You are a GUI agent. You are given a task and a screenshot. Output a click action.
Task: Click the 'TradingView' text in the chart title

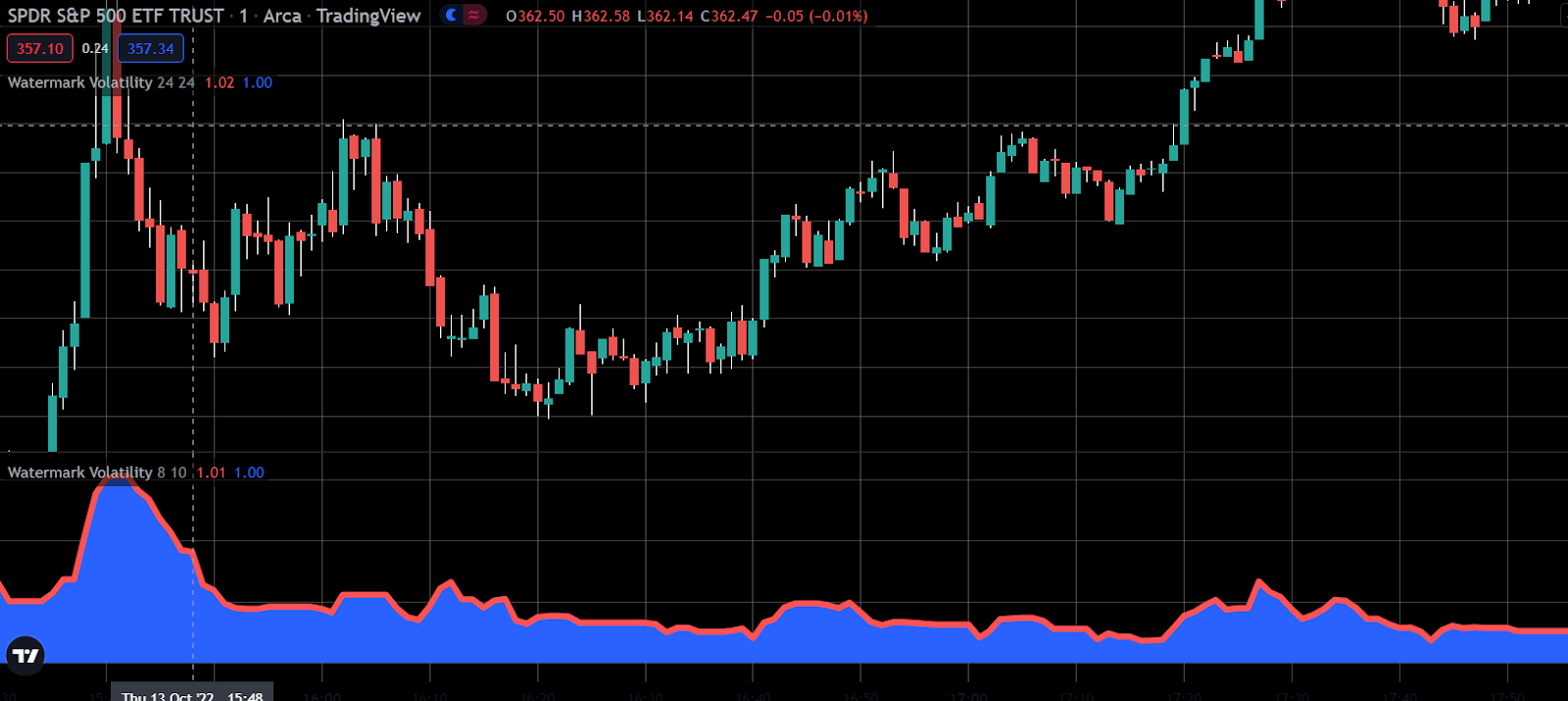368,16
